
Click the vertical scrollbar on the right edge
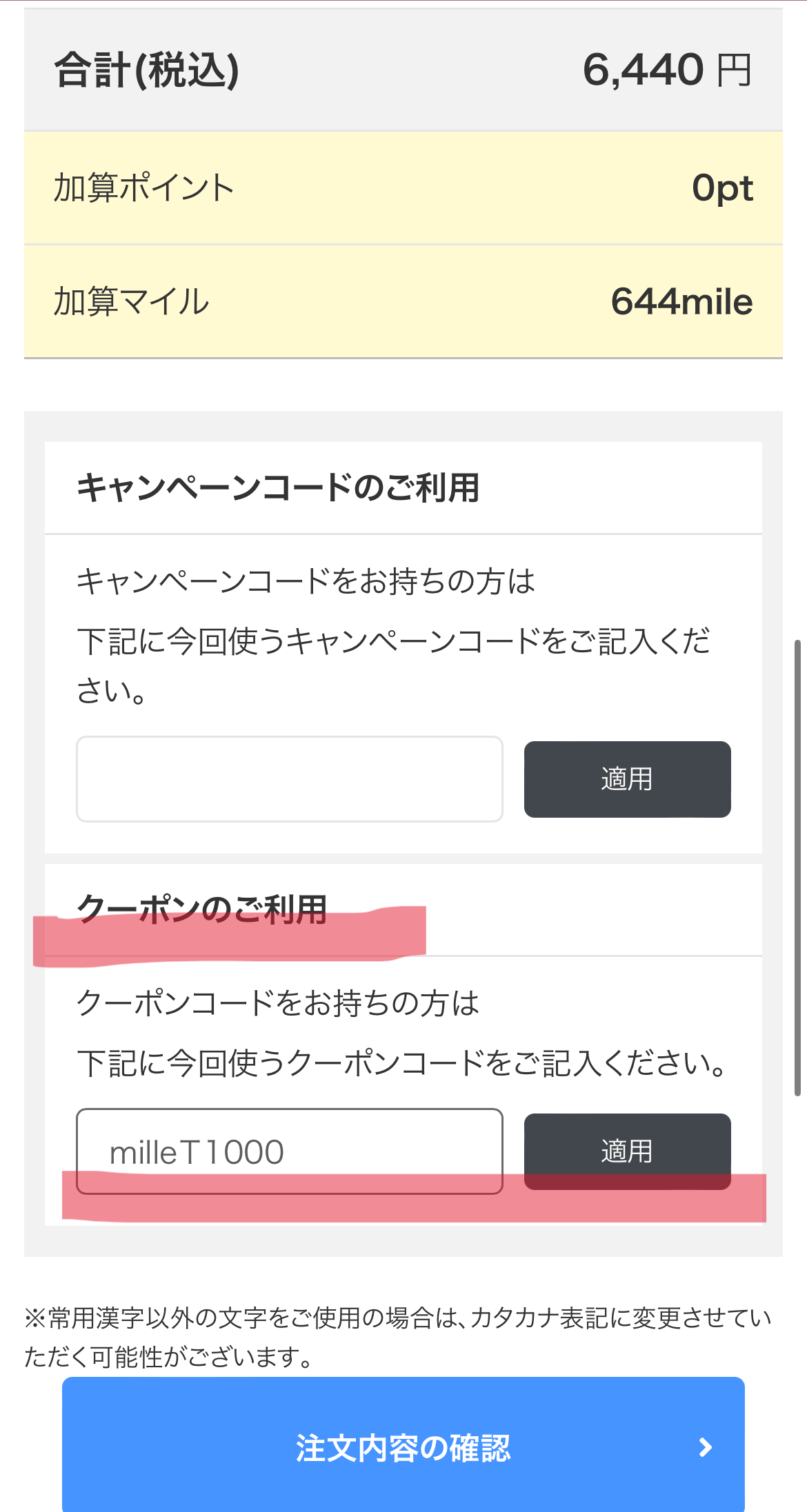click(x=797, y=867)
